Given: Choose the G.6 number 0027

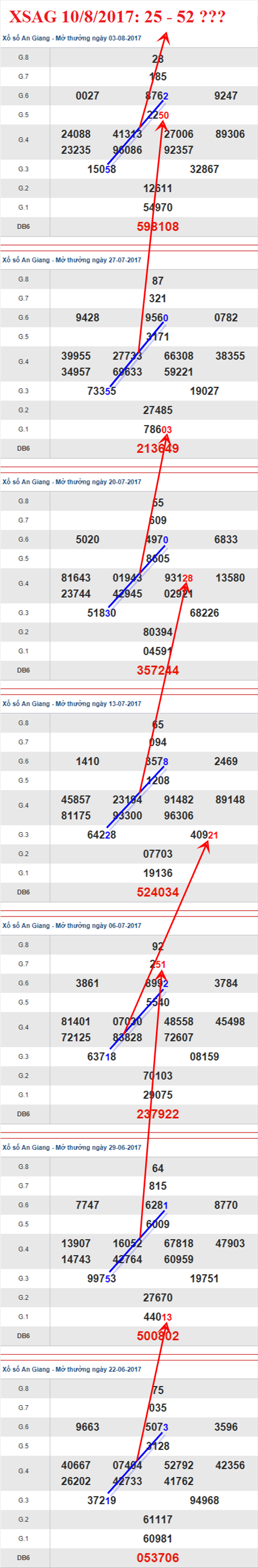Looking at the screenshot, I should 88,96.
